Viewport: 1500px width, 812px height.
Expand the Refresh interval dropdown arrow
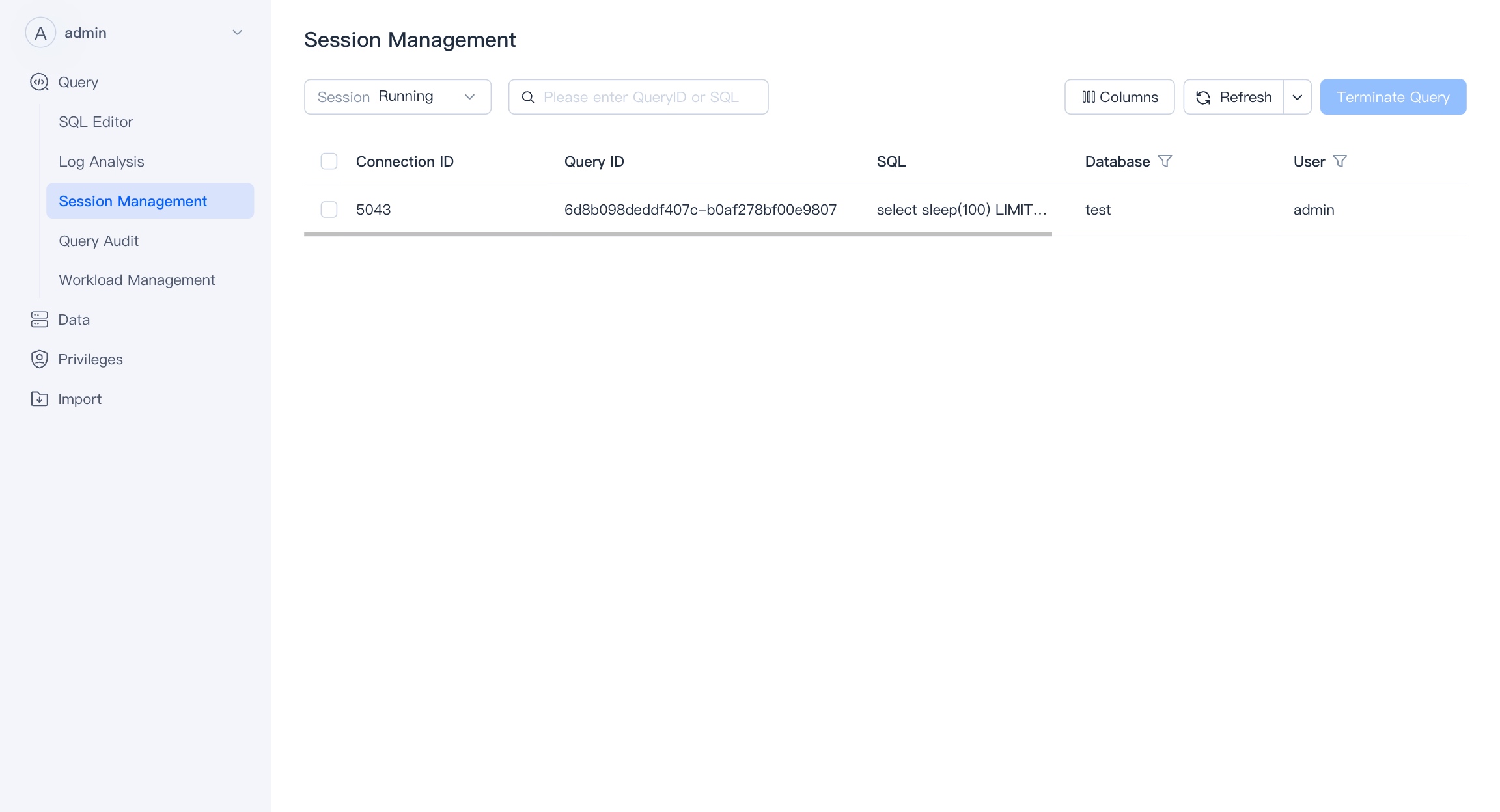click(1298, 97)
